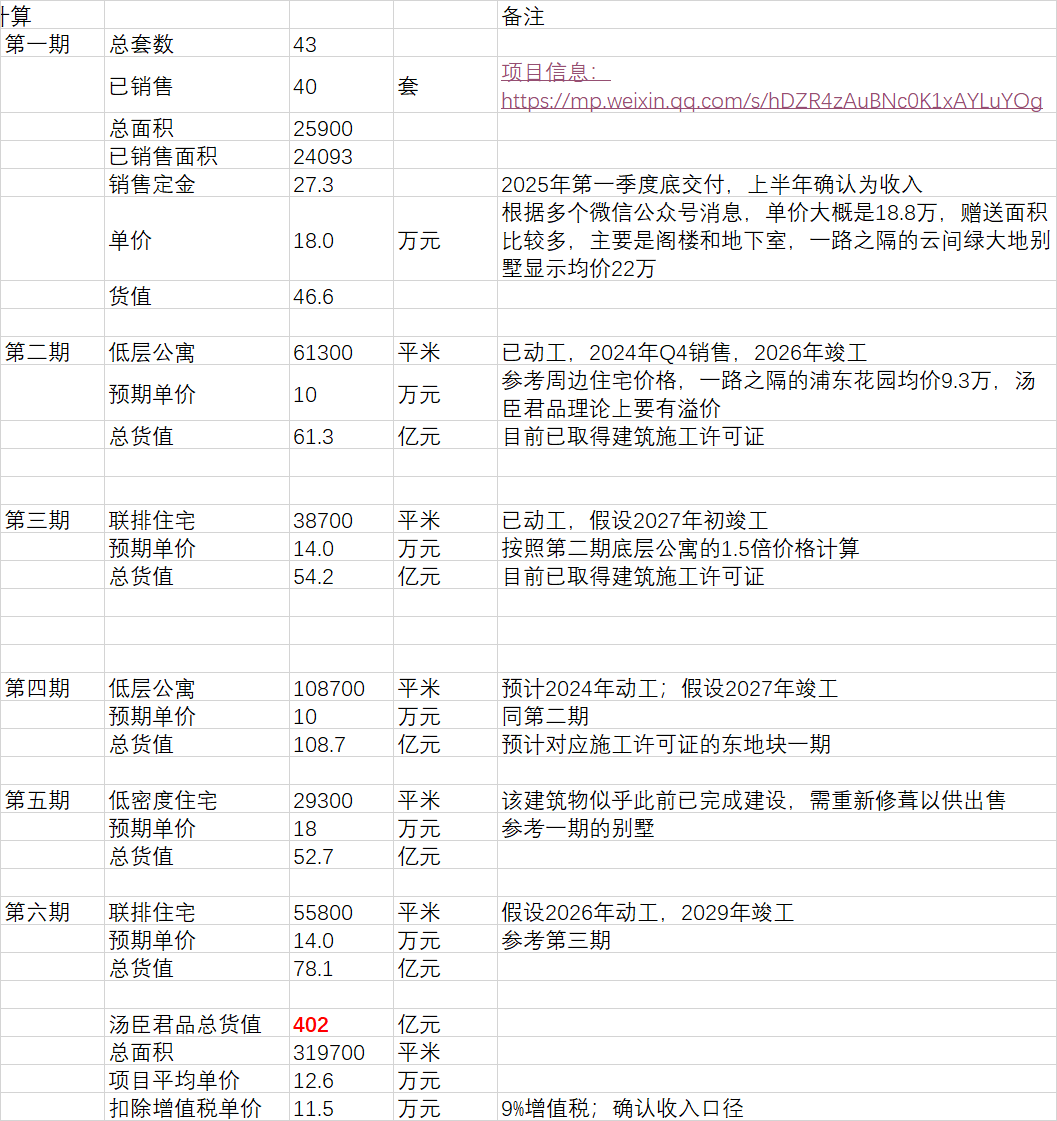Viewport: 1057px width, 1121px height.
Task: Select the 第四期 cell
Action: 52,687
